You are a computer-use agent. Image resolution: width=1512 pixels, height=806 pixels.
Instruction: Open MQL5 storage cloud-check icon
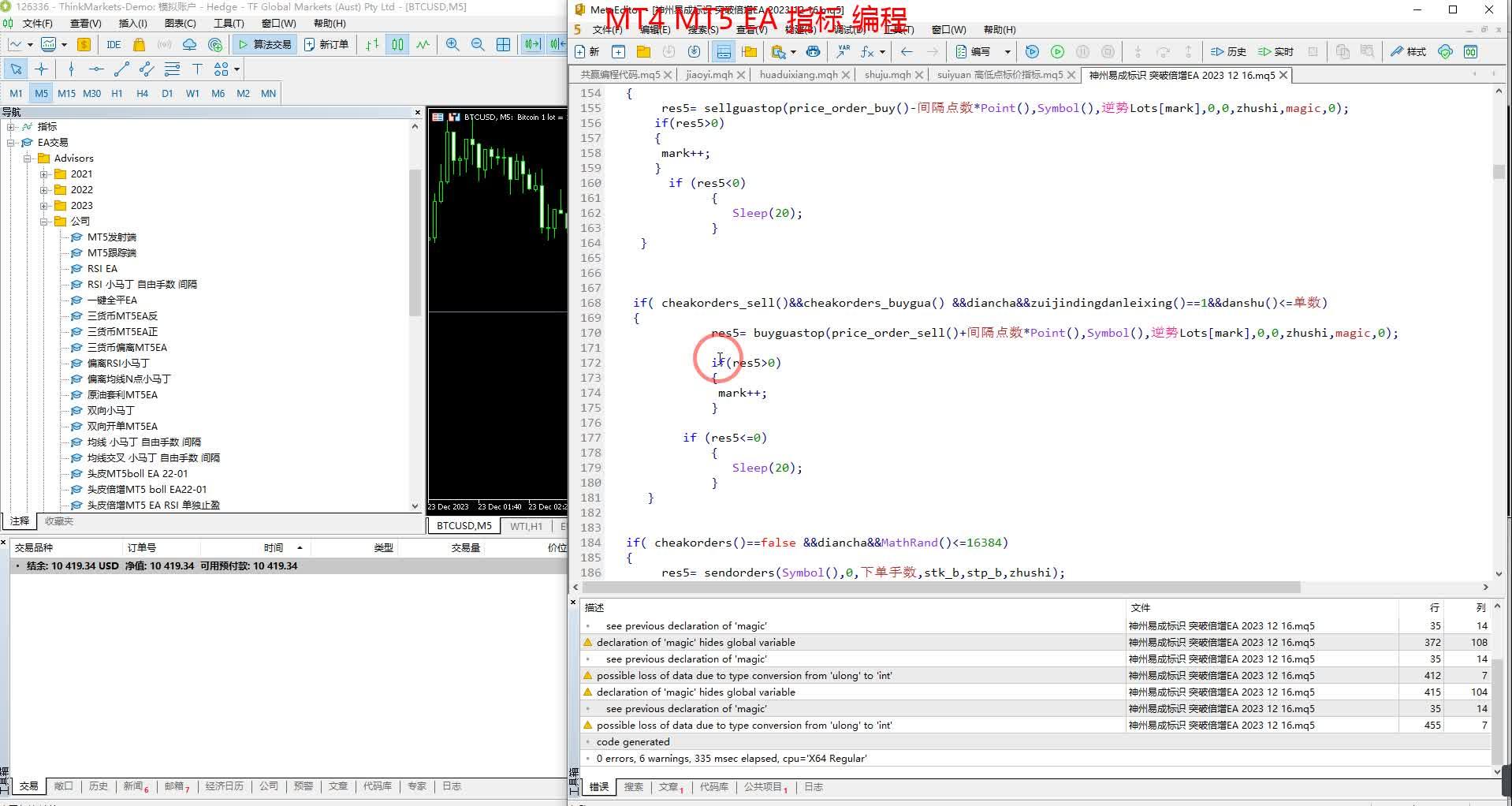[1445, 52]
